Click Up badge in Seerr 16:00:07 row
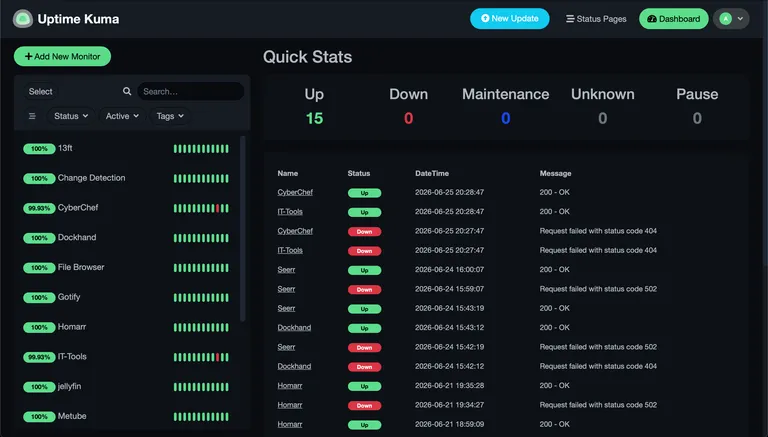Viewport: 768px width, 437px height. [364, 270]
